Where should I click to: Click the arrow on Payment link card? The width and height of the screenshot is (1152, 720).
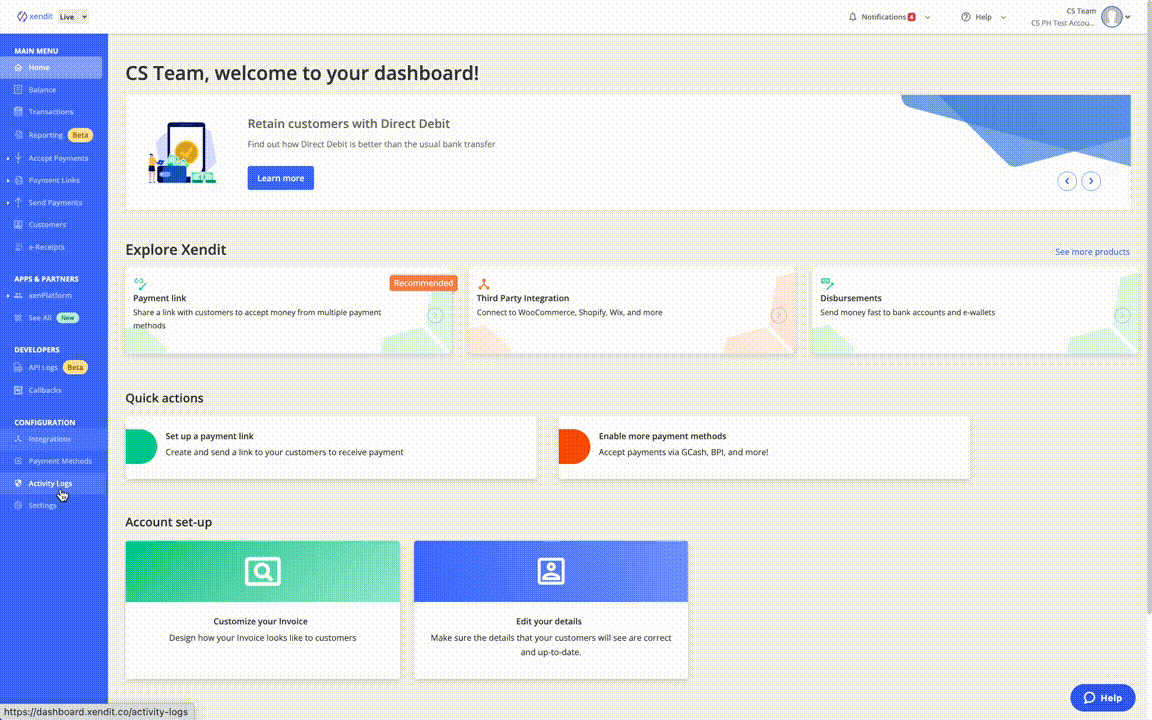click(x=435, y=315)
